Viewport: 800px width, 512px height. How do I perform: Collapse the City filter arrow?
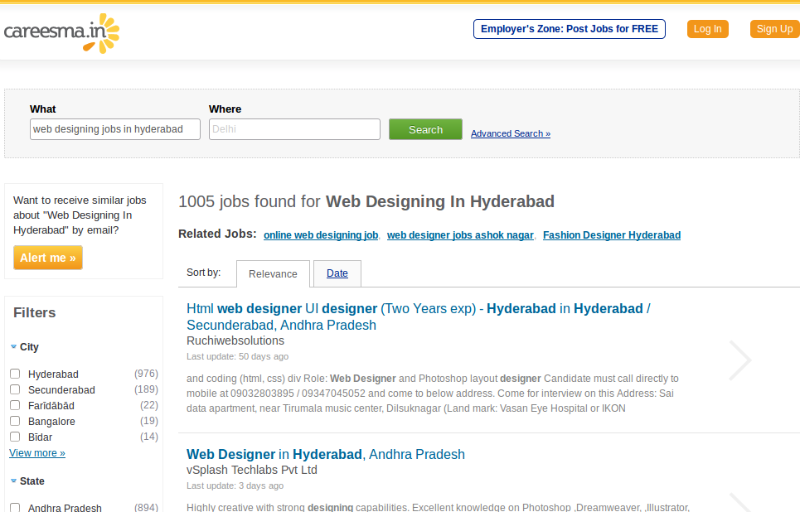(x=14, y=347)
